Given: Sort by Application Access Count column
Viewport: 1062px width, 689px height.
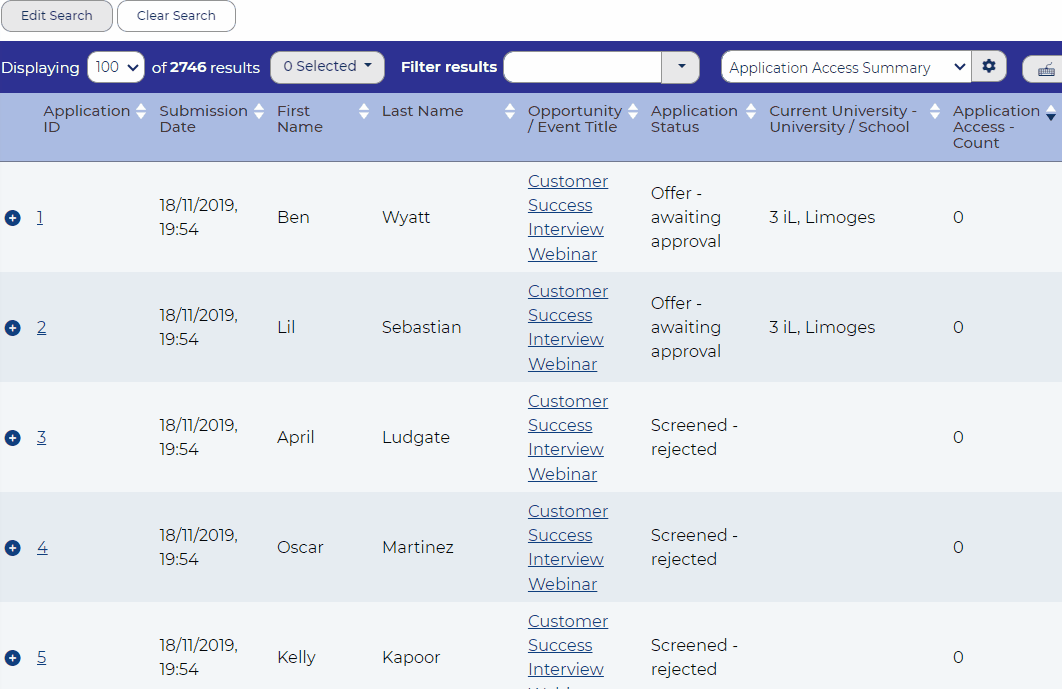Looking at the screenshot, I should pos(1050,112).
